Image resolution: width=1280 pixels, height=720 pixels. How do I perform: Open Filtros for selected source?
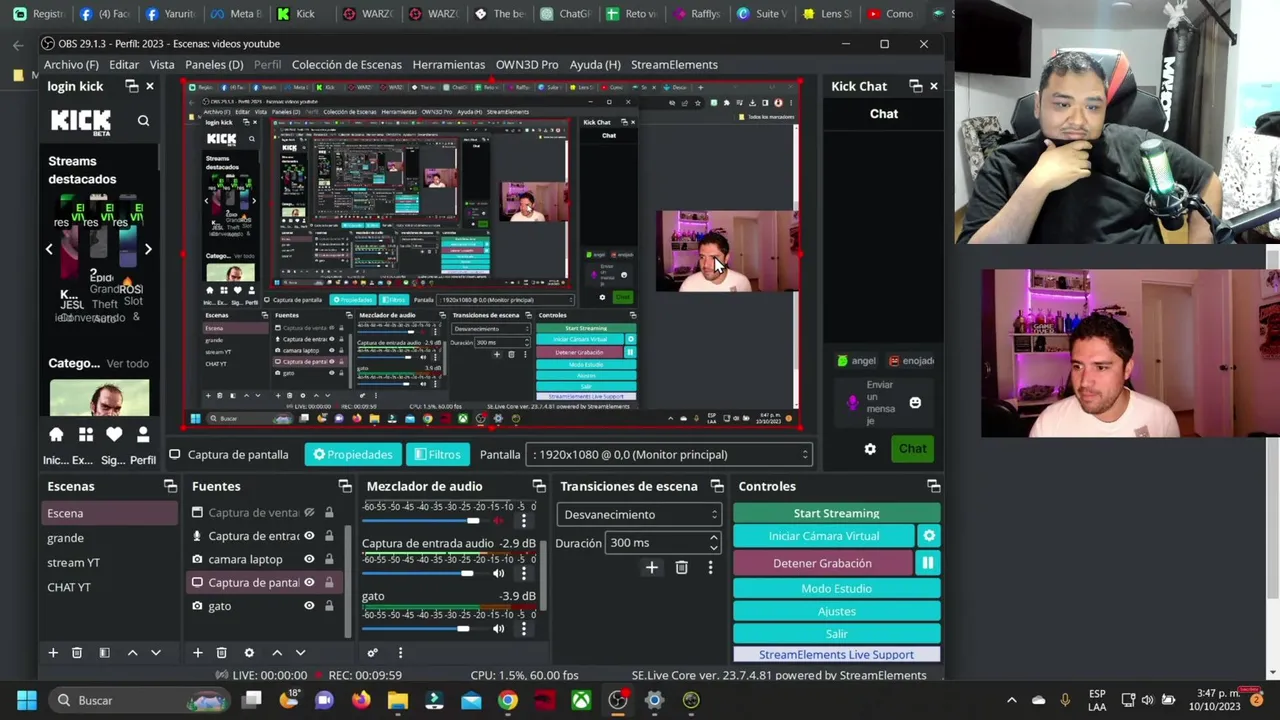(437, 455)
